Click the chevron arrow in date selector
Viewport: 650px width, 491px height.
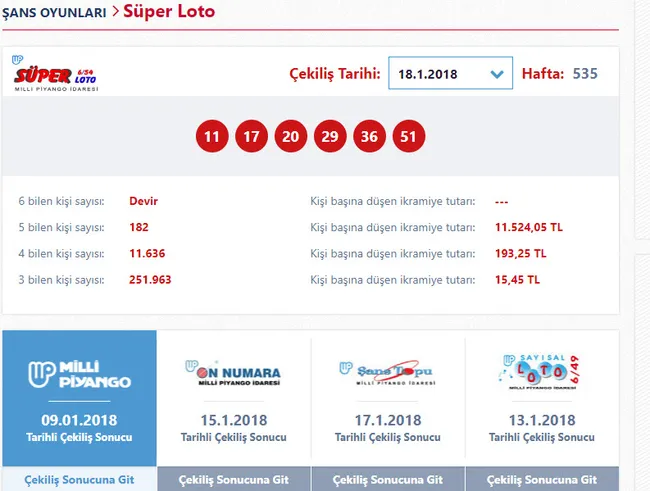497,75
